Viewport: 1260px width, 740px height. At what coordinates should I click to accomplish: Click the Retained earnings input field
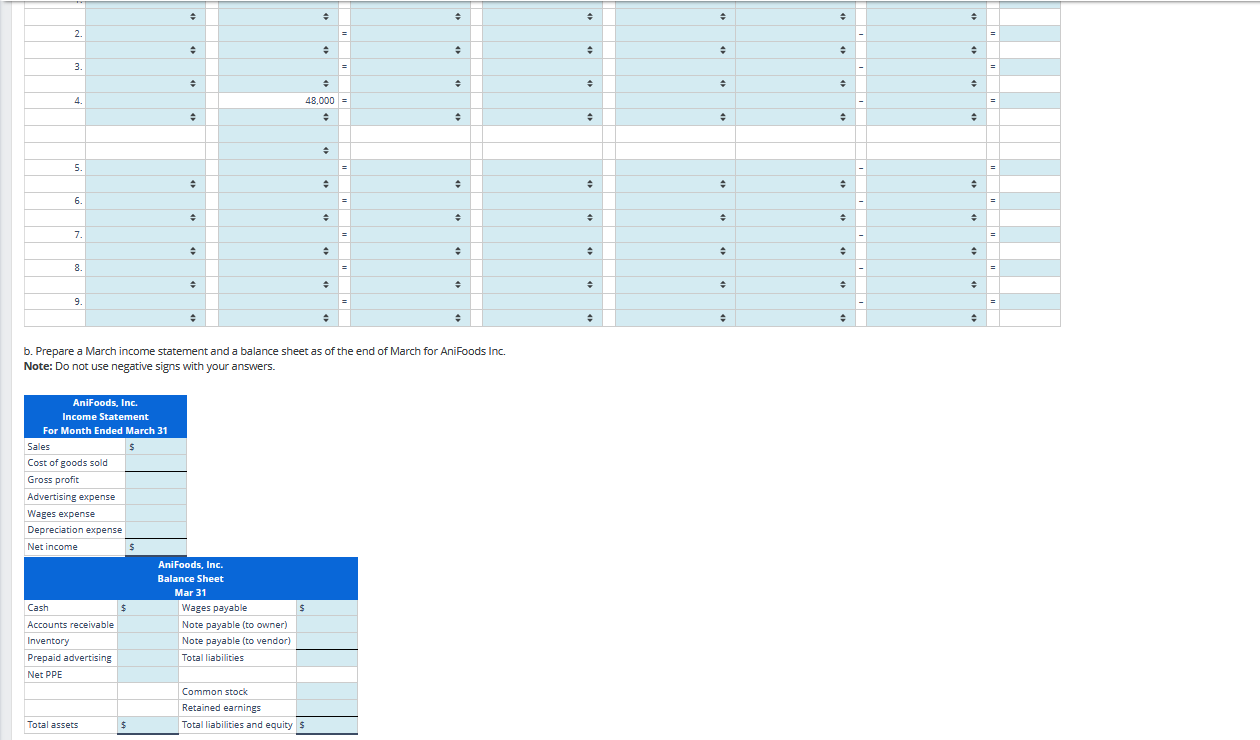pyautogui.click(x=326, y=708)
